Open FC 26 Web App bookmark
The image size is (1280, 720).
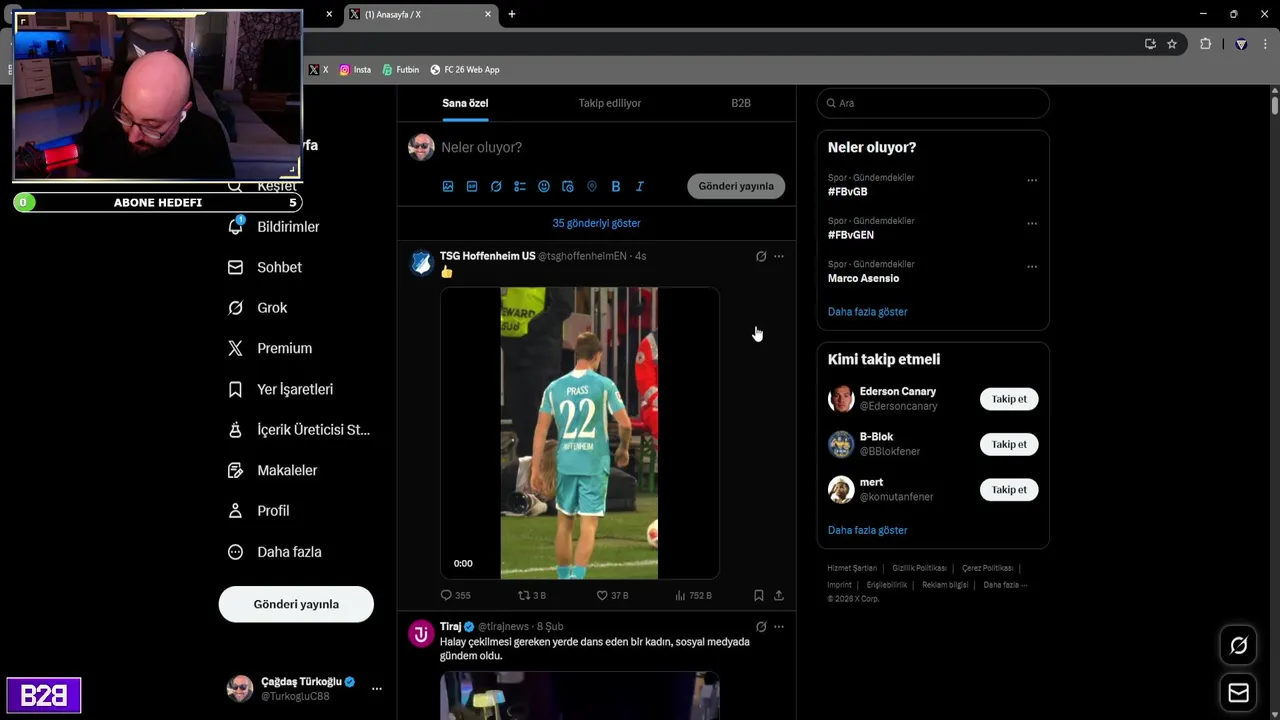tap(465, 70)
